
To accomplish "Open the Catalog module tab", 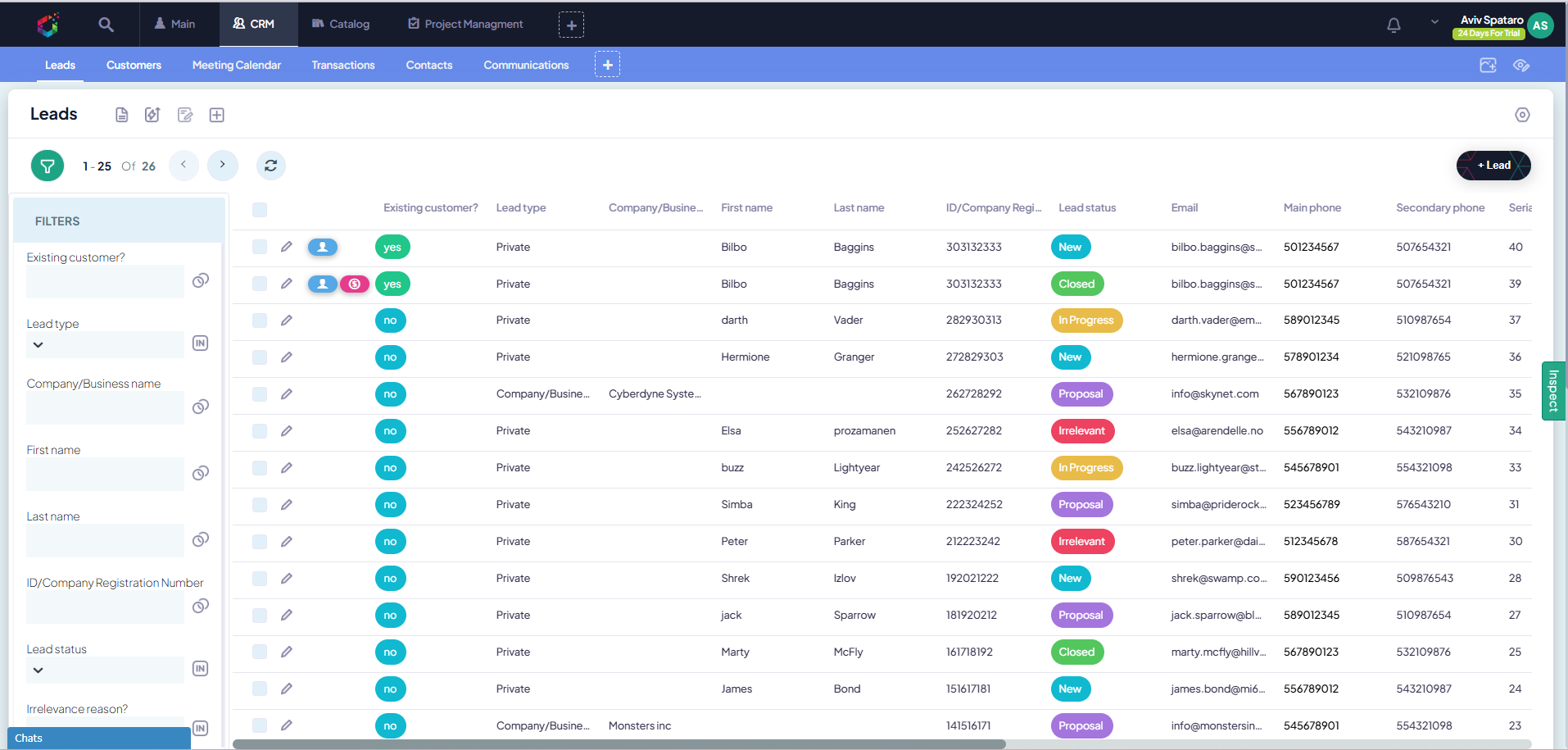I will pyautogui.click(x=341, y=24).
